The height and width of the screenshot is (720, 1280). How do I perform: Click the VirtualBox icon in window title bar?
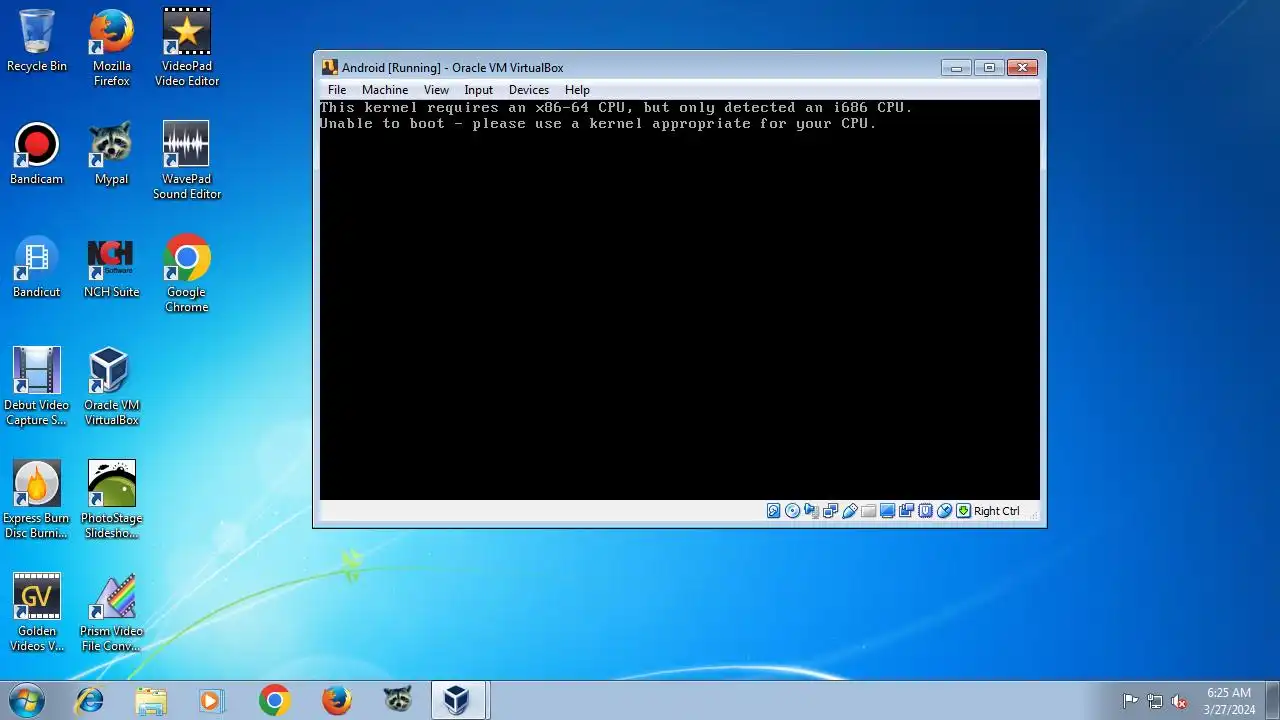pyautogui.click(x=330, y=68)
